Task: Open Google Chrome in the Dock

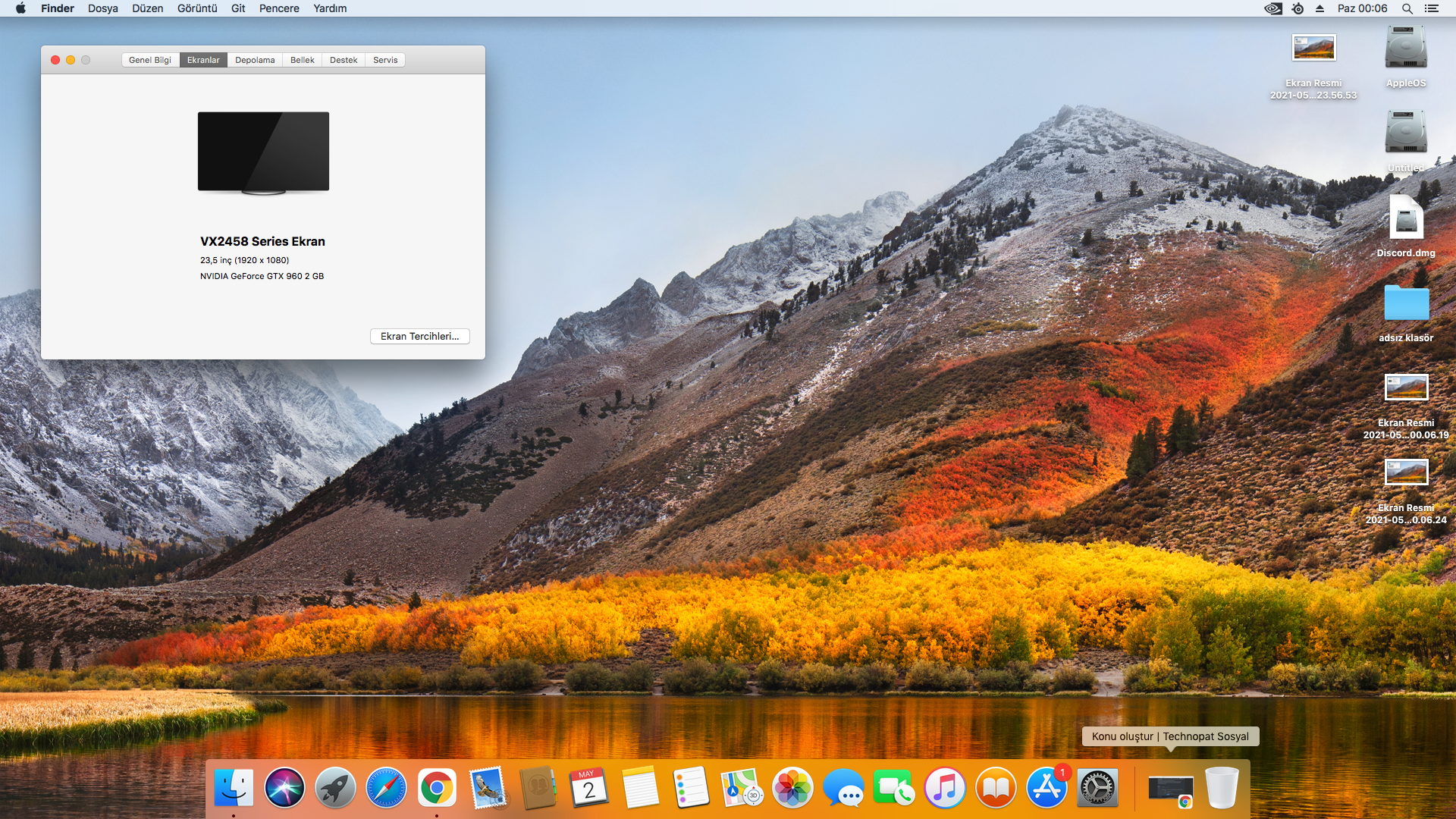Action: click(437, 788)
